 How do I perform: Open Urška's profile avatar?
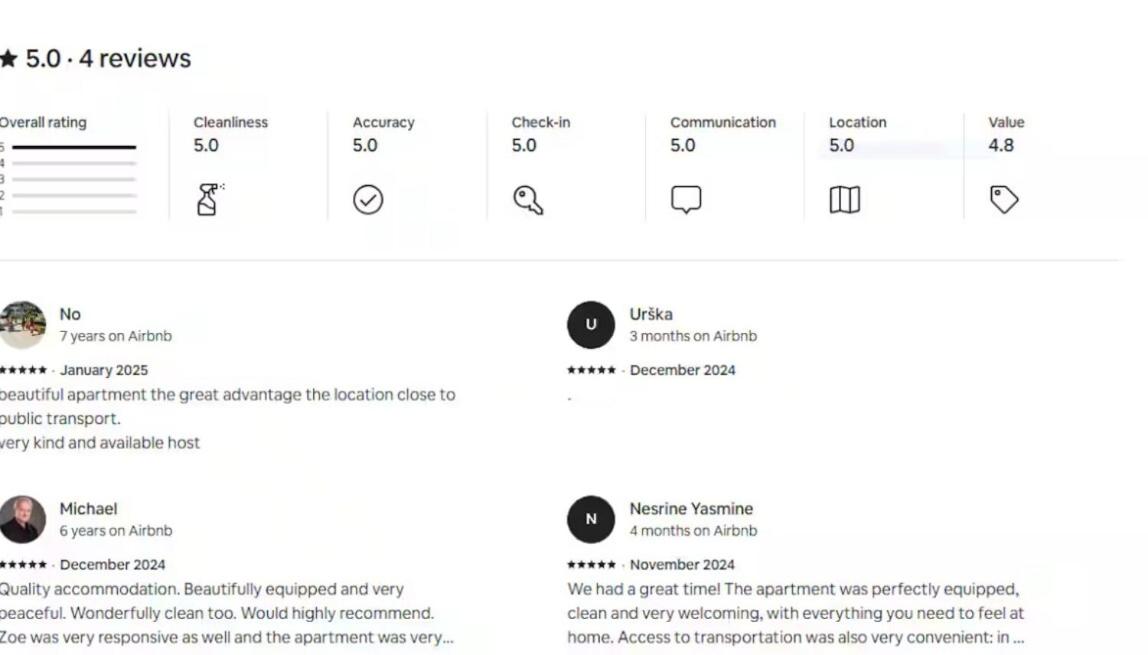pyautogui.click(x=591, y=324)
